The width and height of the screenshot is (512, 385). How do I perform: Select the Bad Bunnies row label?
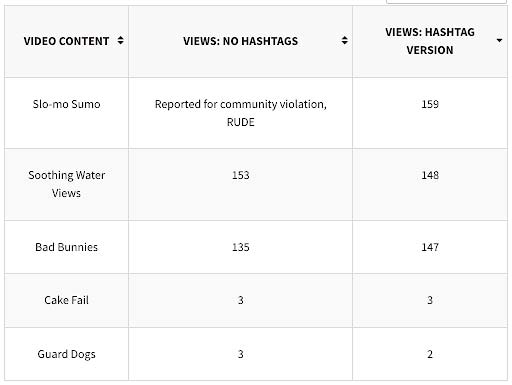click(x=66, y=247)
